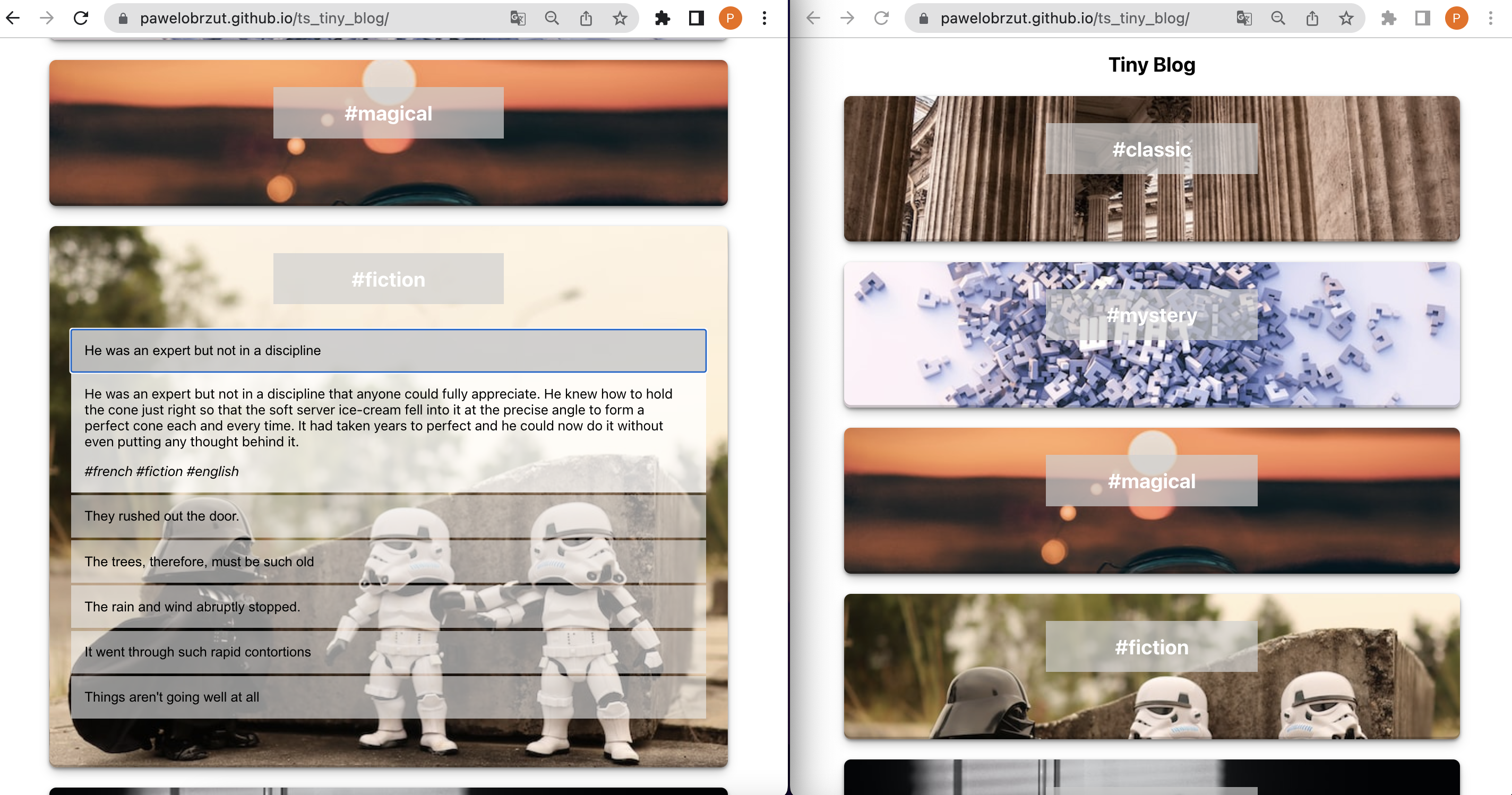This screenshot has height=795, width=1512.
Task: Click zoom magnifier icon in left address bar
Action: (x=551, y=18)
